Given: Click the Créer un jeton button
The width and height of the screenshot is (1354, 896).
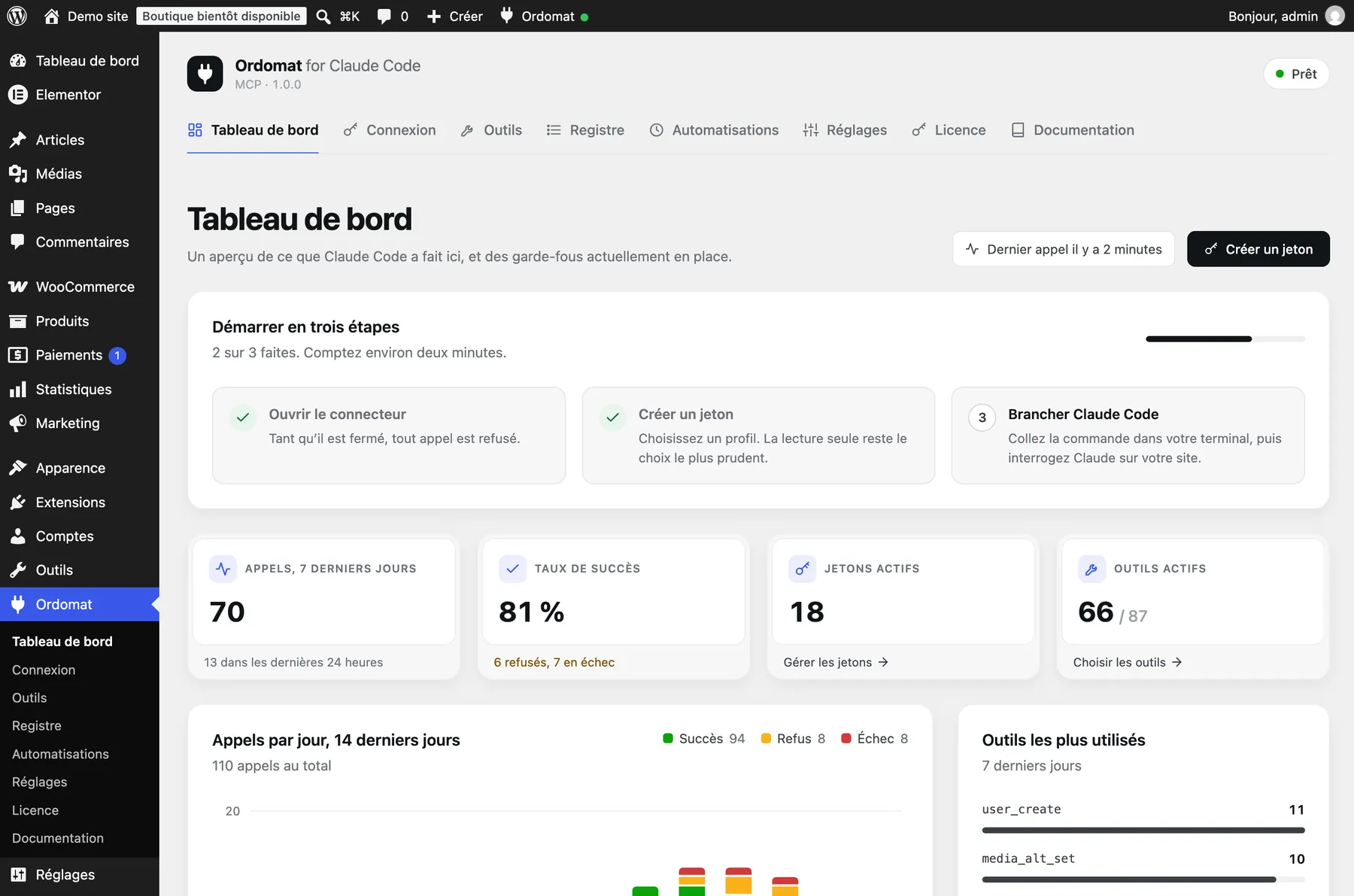Looking at the screenshot, I should 1258,249.
